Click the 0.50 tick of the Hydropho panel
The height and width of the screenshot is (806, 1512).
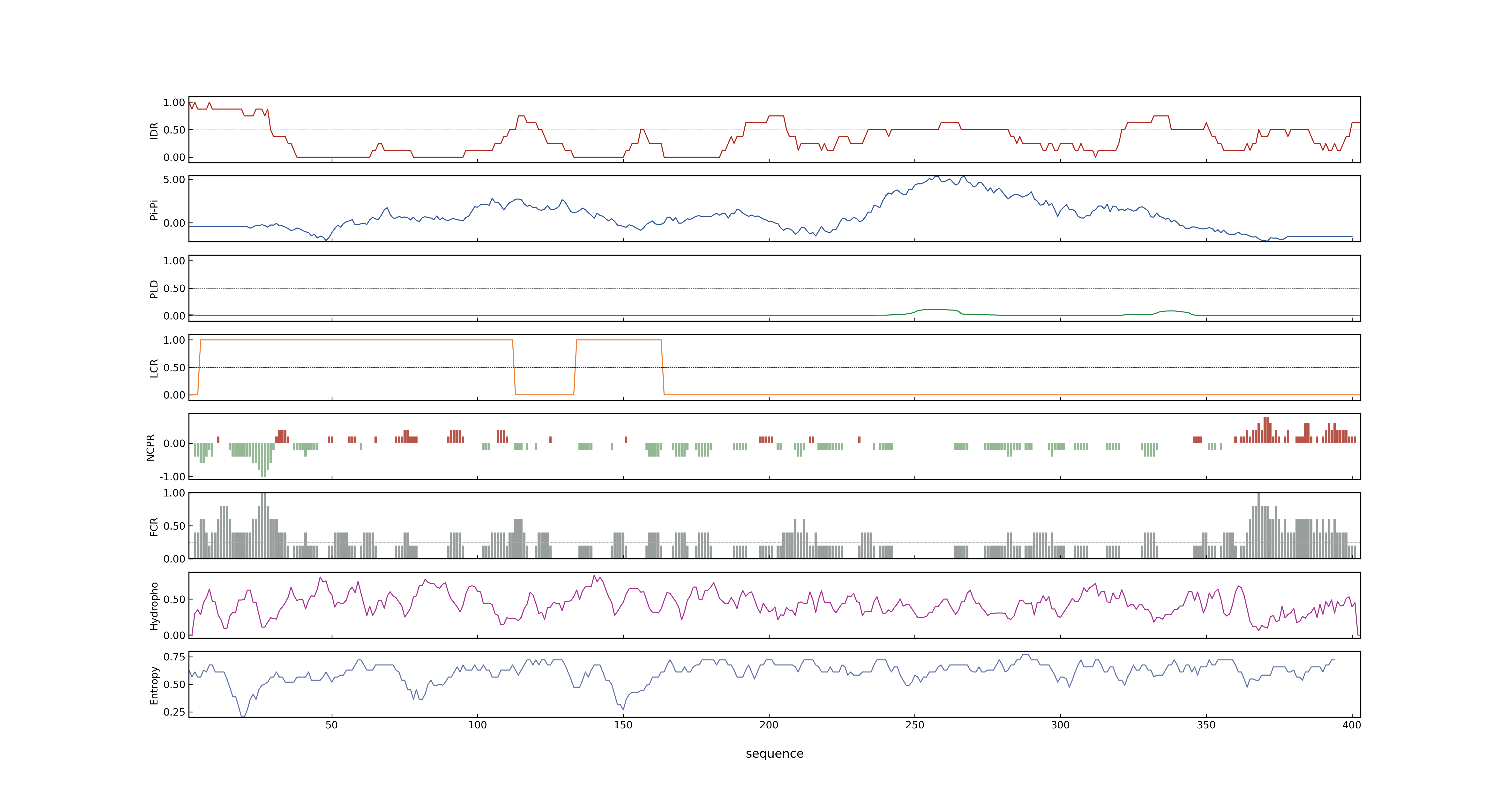pyautogui.click(x=174, y=599)
